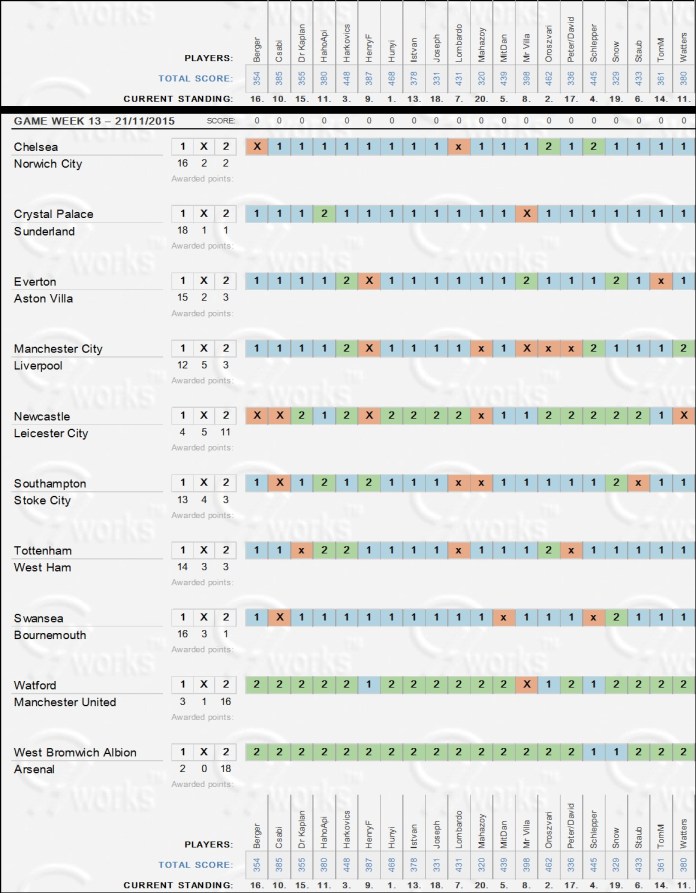Click vote count 0 under West Bromwich Albion's X box
The image size is (696, 893).
[x=204, y=768]
